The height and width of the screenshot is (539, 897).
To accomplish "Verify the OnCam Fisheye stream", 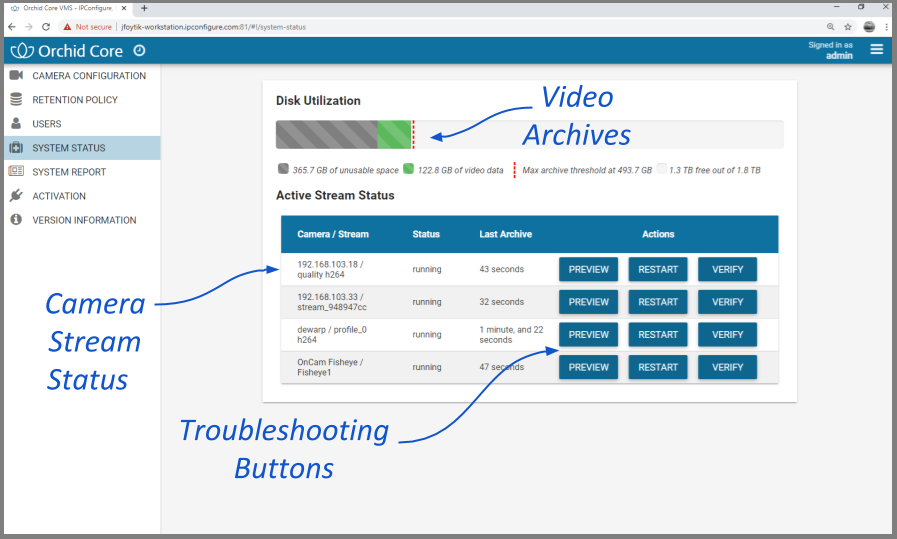I will click(x=727, y=367).
